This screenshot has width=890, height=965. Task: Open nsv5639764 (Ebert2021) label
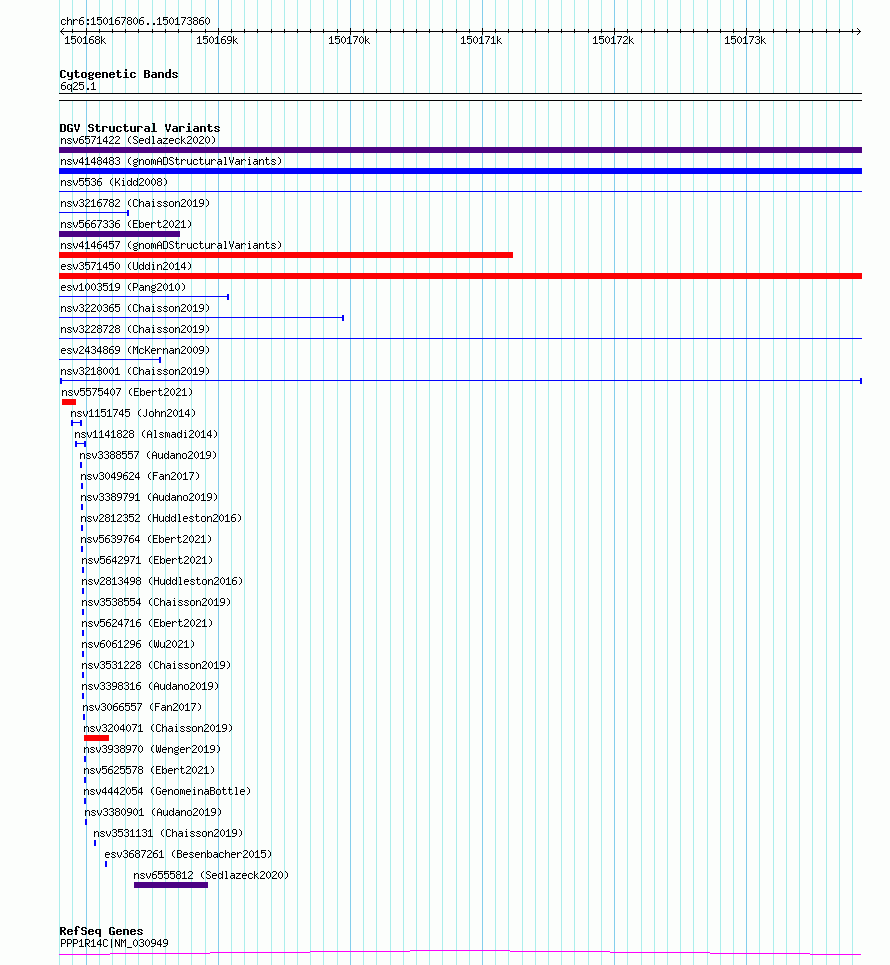pos(146,539)
